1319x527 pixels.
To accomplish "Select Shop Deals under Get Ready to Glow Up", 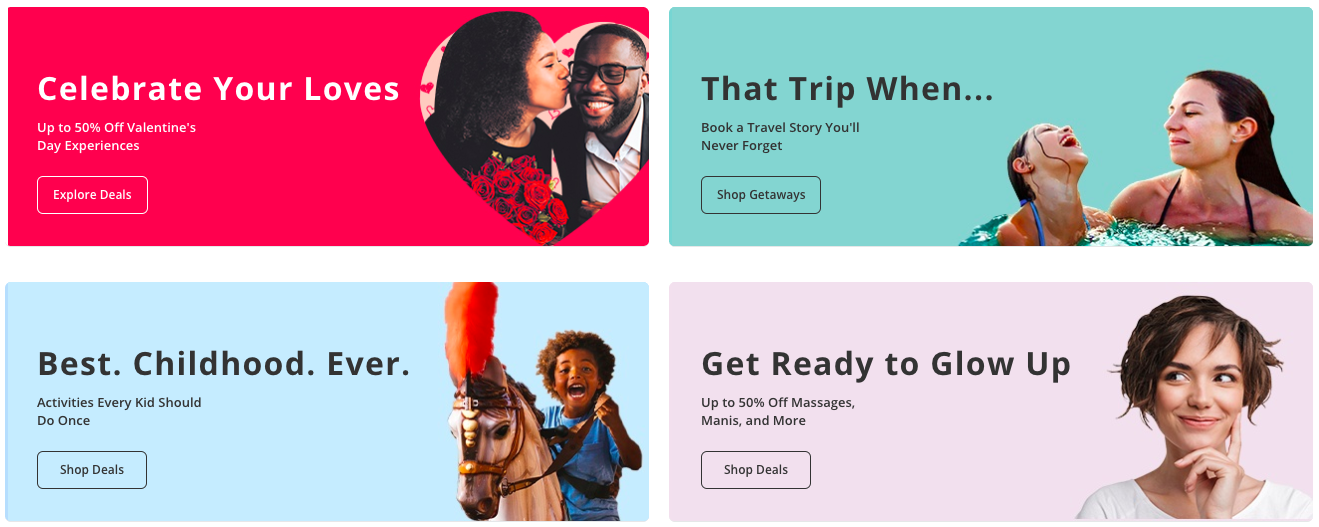I will pyautogui.click(x=756, y=470).
